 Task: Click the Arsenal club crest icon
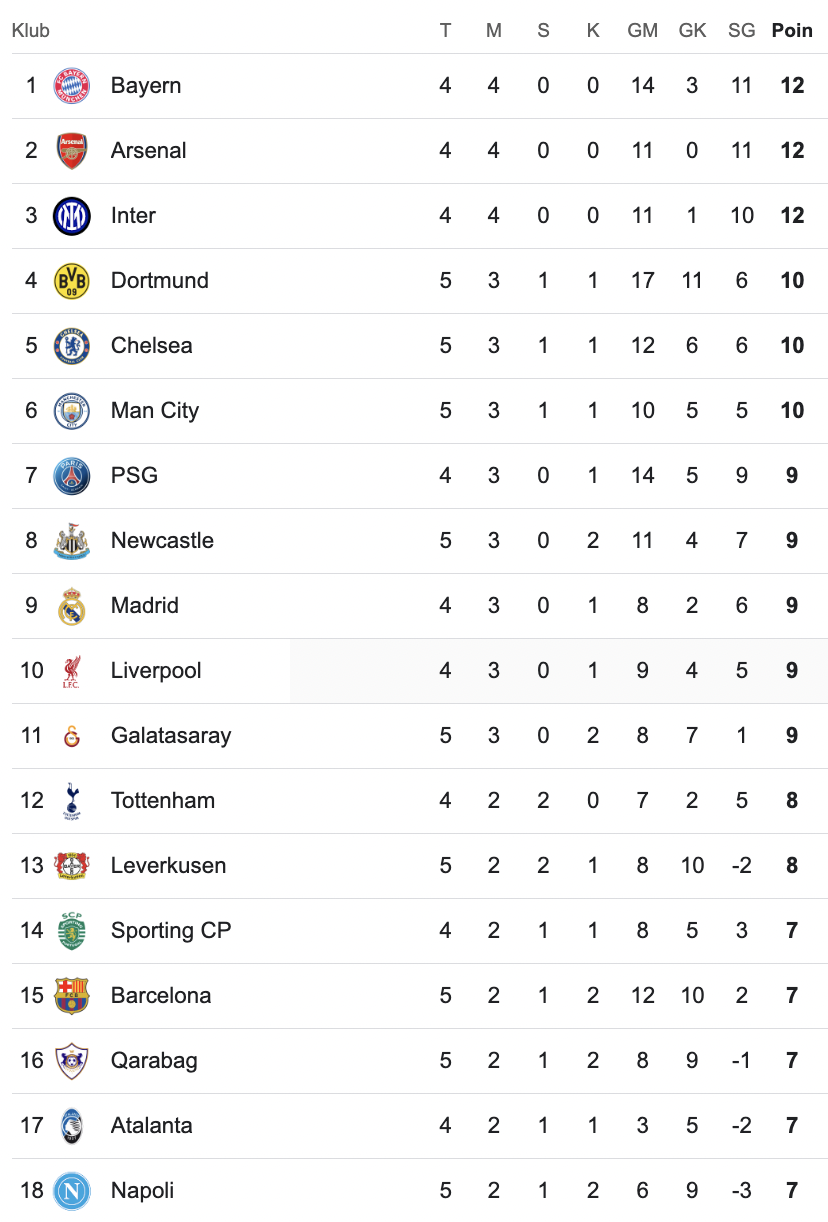tap(71, 151)
